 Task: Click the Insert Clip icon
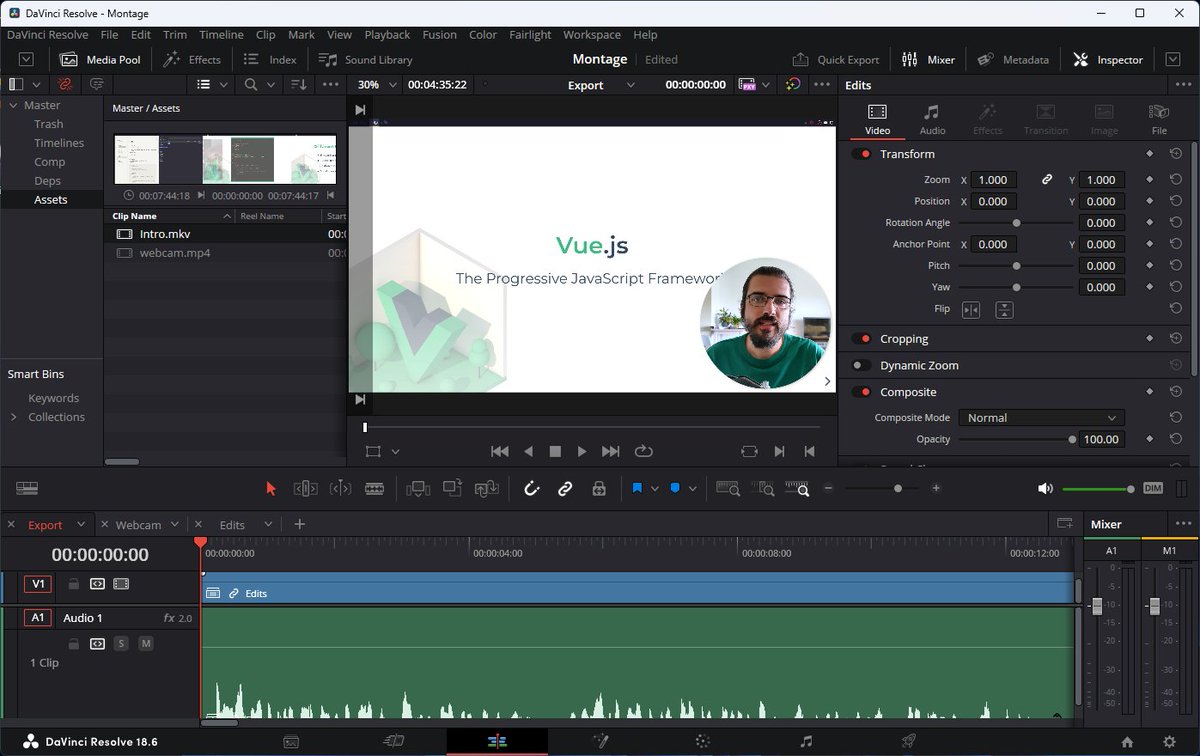click(419, 488)
